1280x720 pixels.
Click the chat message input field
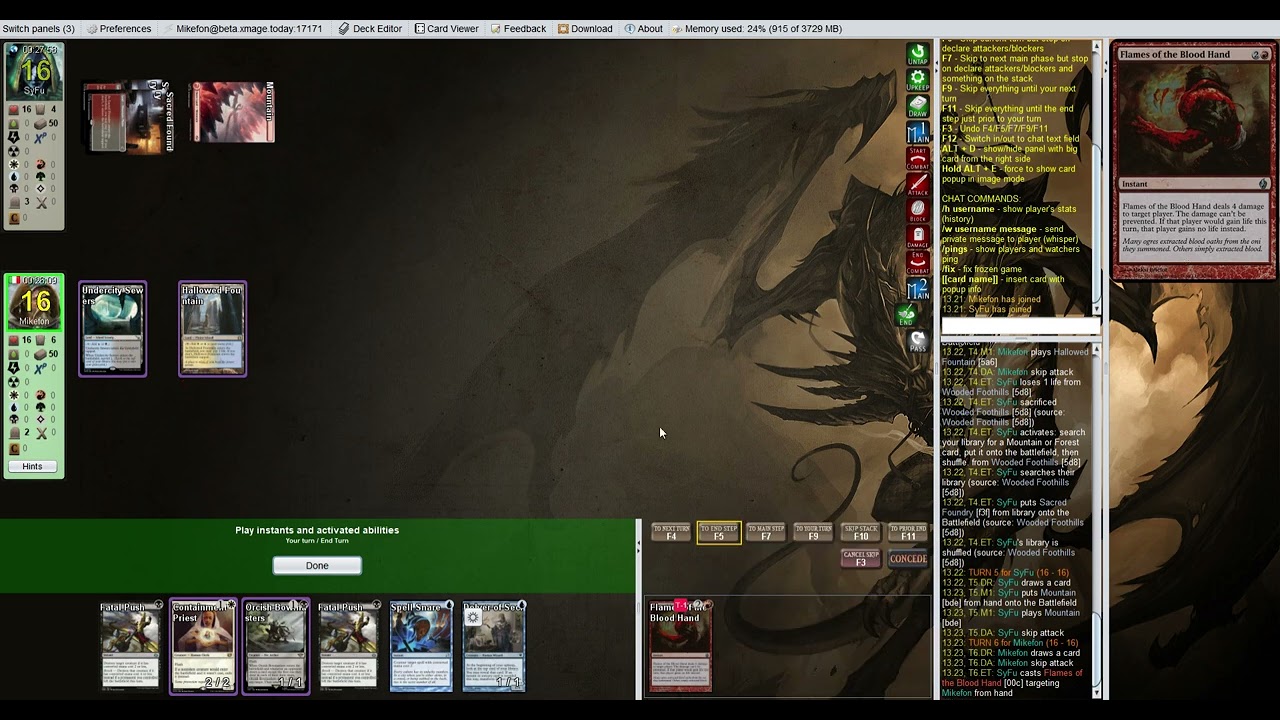(x=1020, y=327)
